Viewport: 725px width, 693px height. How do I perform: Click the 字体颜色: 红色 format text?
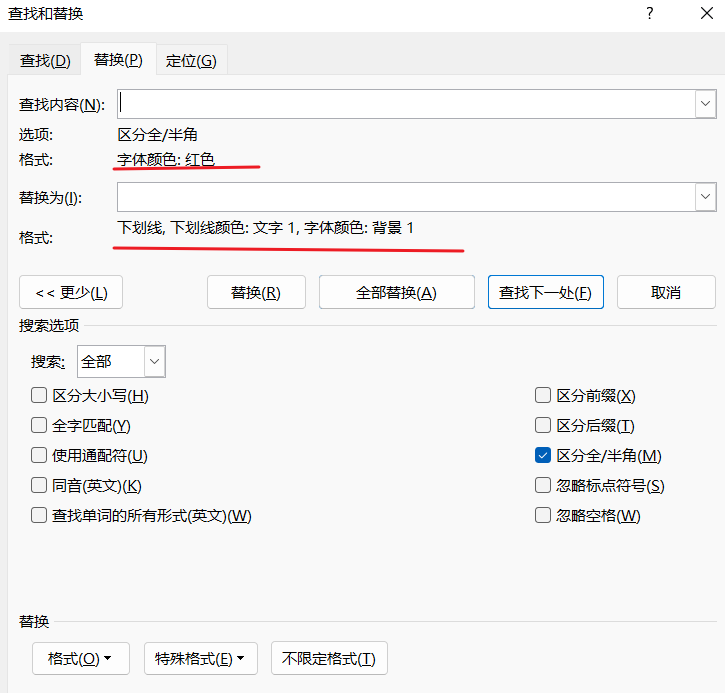(x=166, y=159)
